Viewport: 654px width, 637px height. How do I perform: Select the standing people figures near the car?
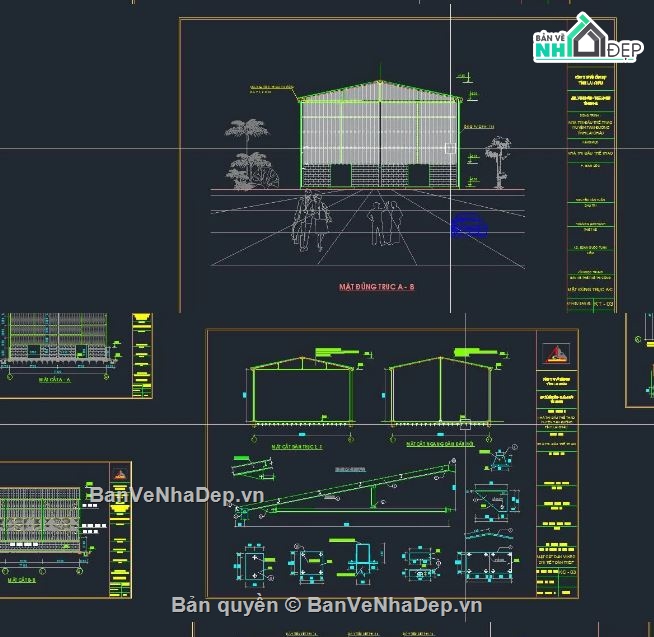[x=385, y=222]
